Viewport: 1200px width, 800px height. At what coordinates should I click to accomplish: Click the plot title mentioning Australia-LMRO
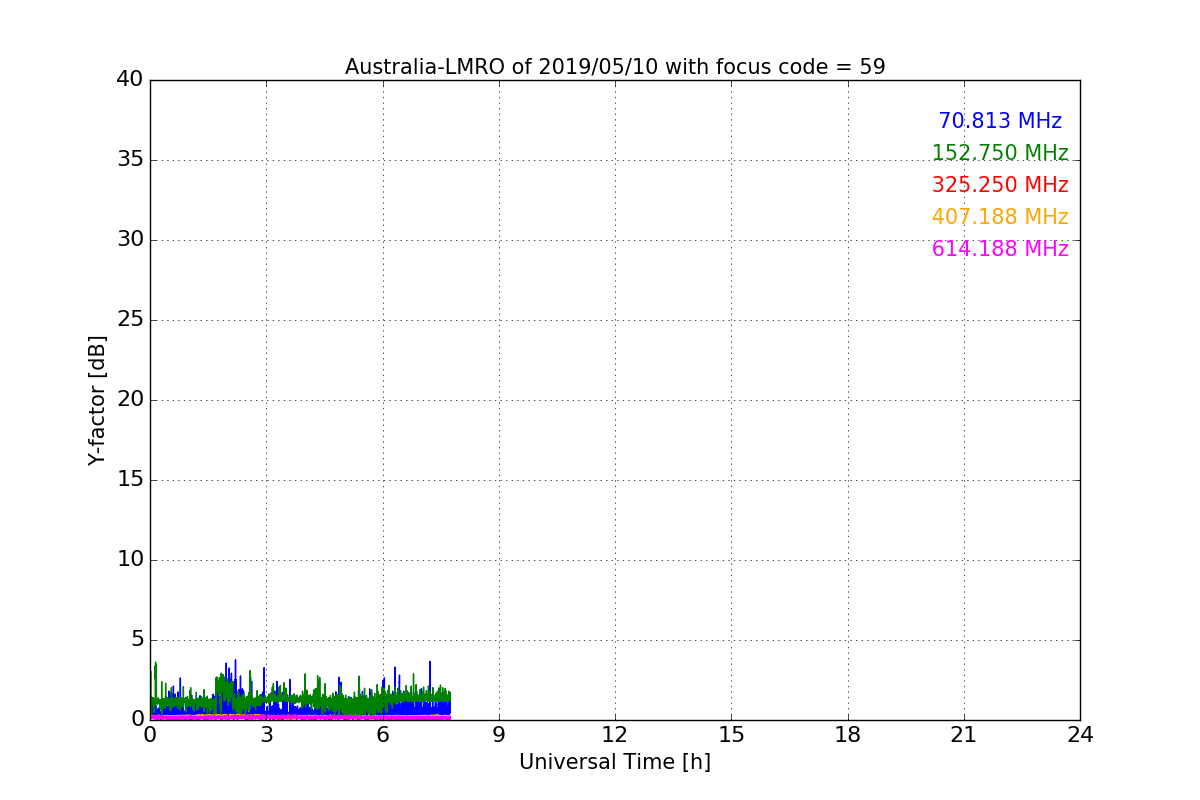tap(615, 67)
